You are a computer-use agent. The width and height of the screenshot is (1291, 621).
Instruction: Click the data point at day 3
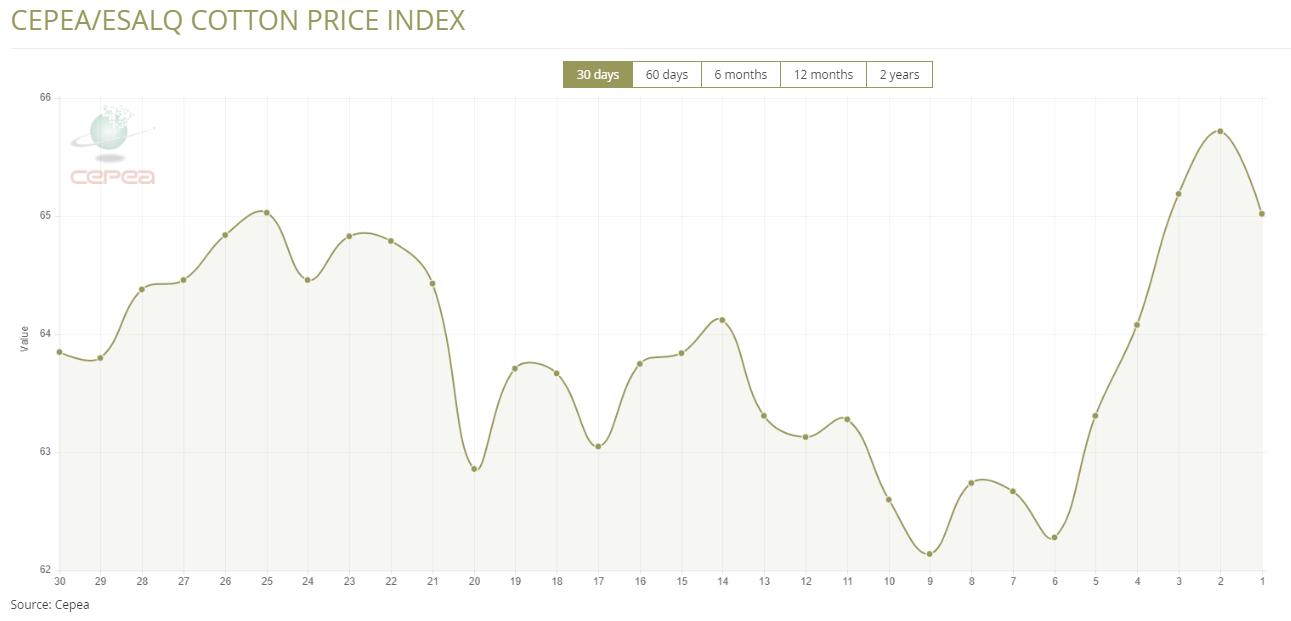(1179, 194)
